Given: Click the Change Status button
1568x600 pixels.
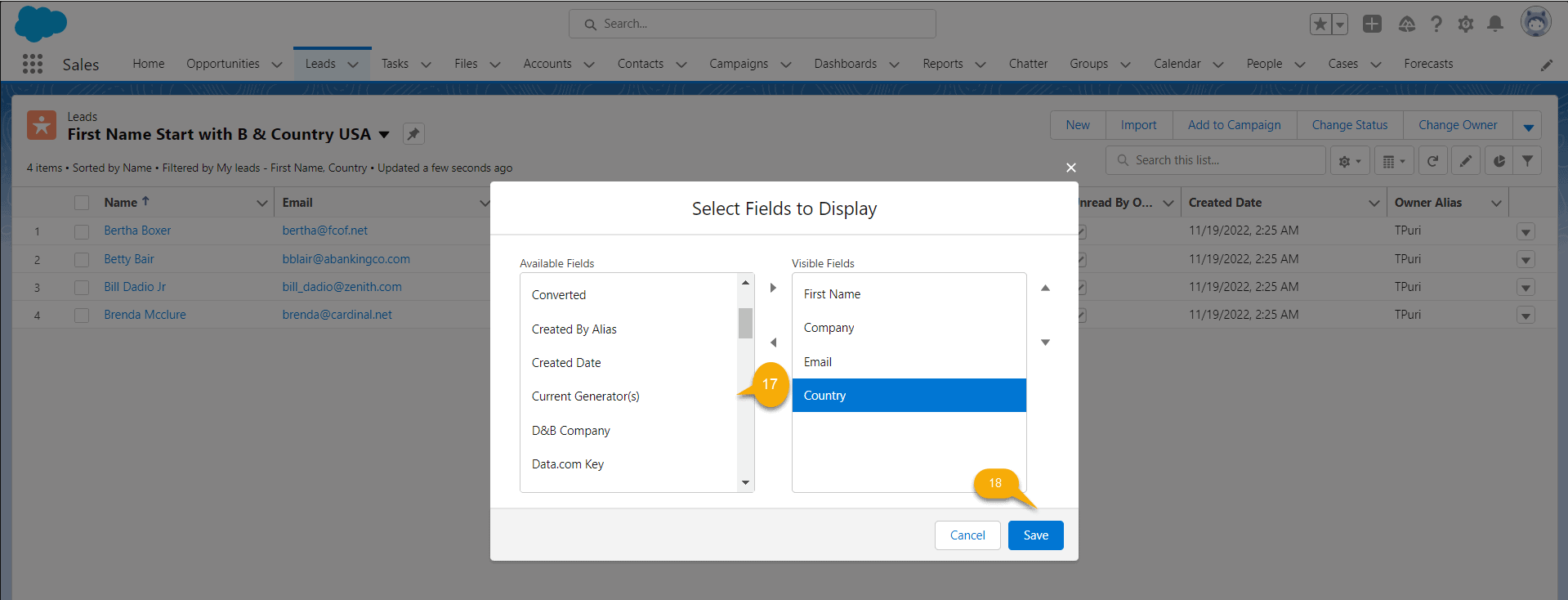Looking at the screenshot, I should 1350,125.
